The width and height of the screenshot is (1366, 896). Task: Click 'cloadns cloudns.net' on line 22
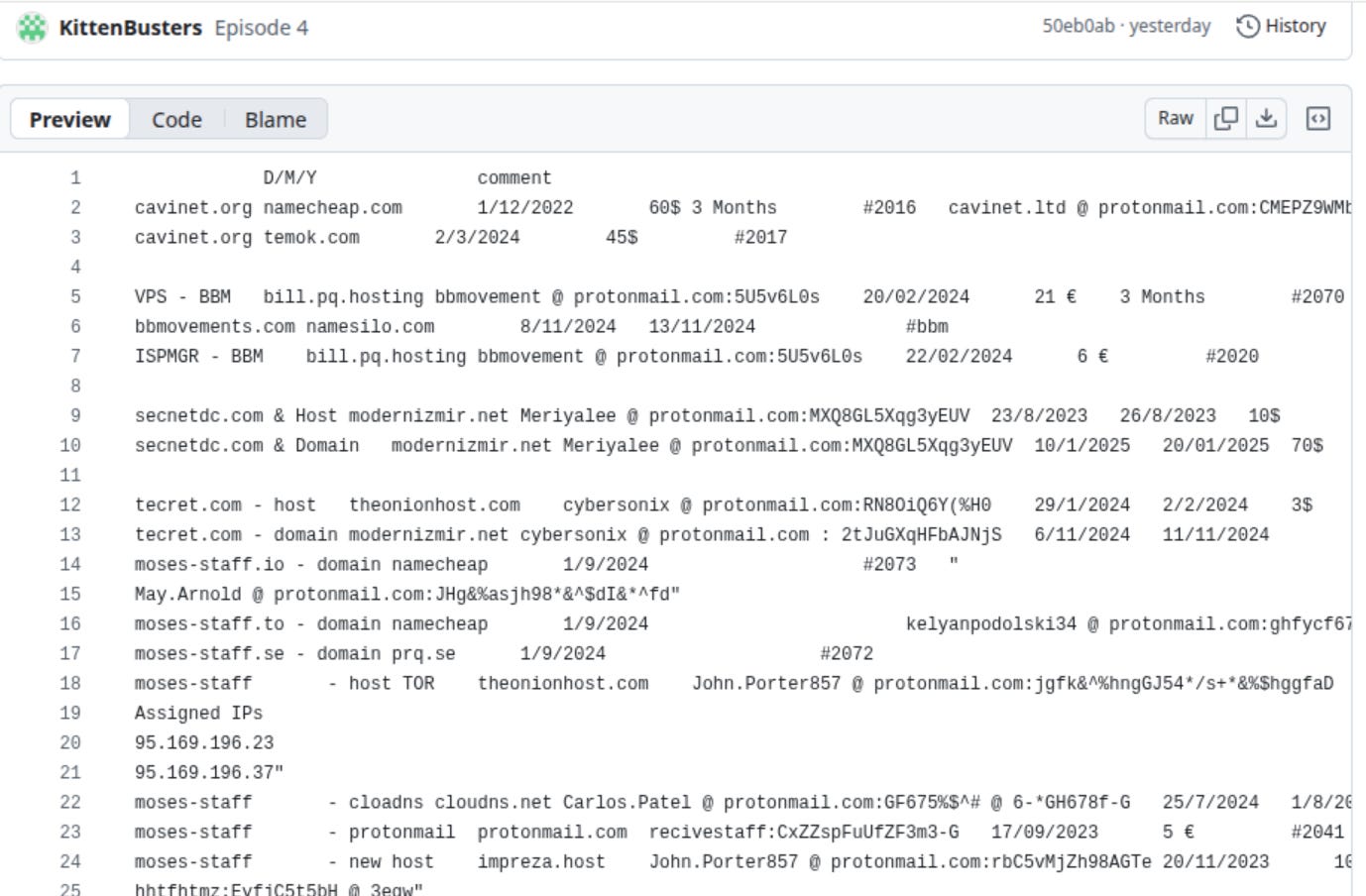click(450, 803)
